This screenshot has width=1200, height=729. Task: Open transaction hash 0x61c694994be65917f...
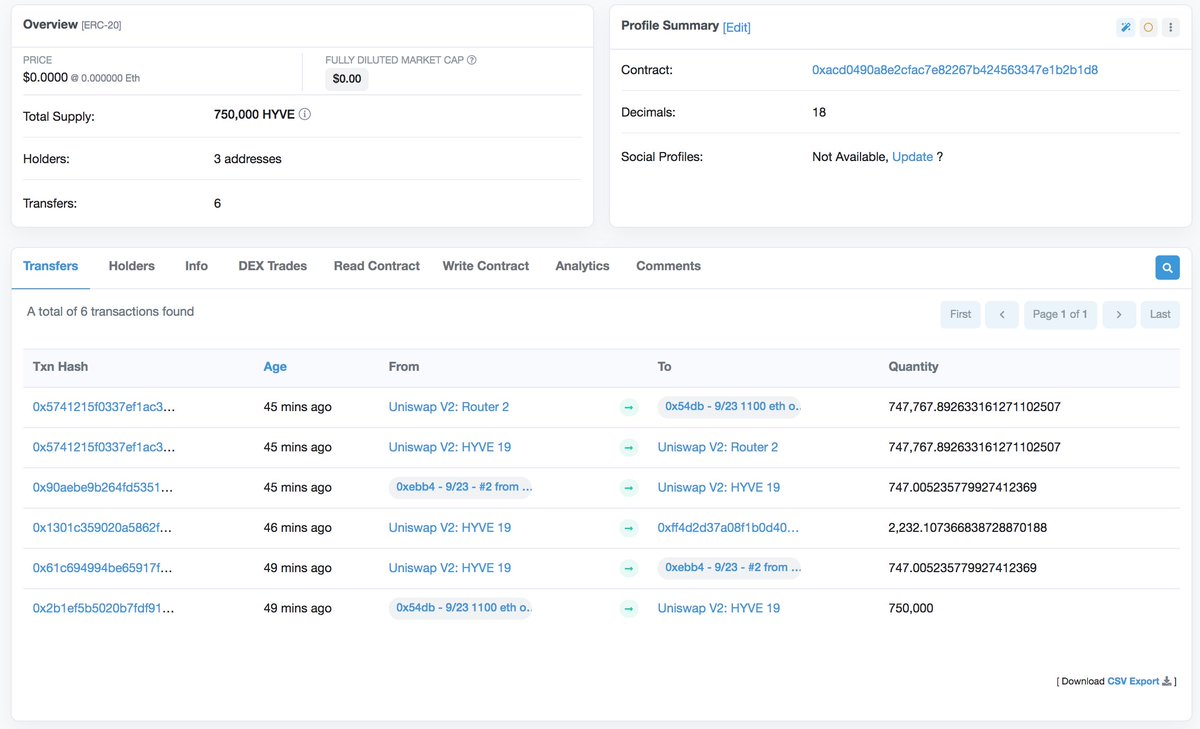[x=104, y=568]
